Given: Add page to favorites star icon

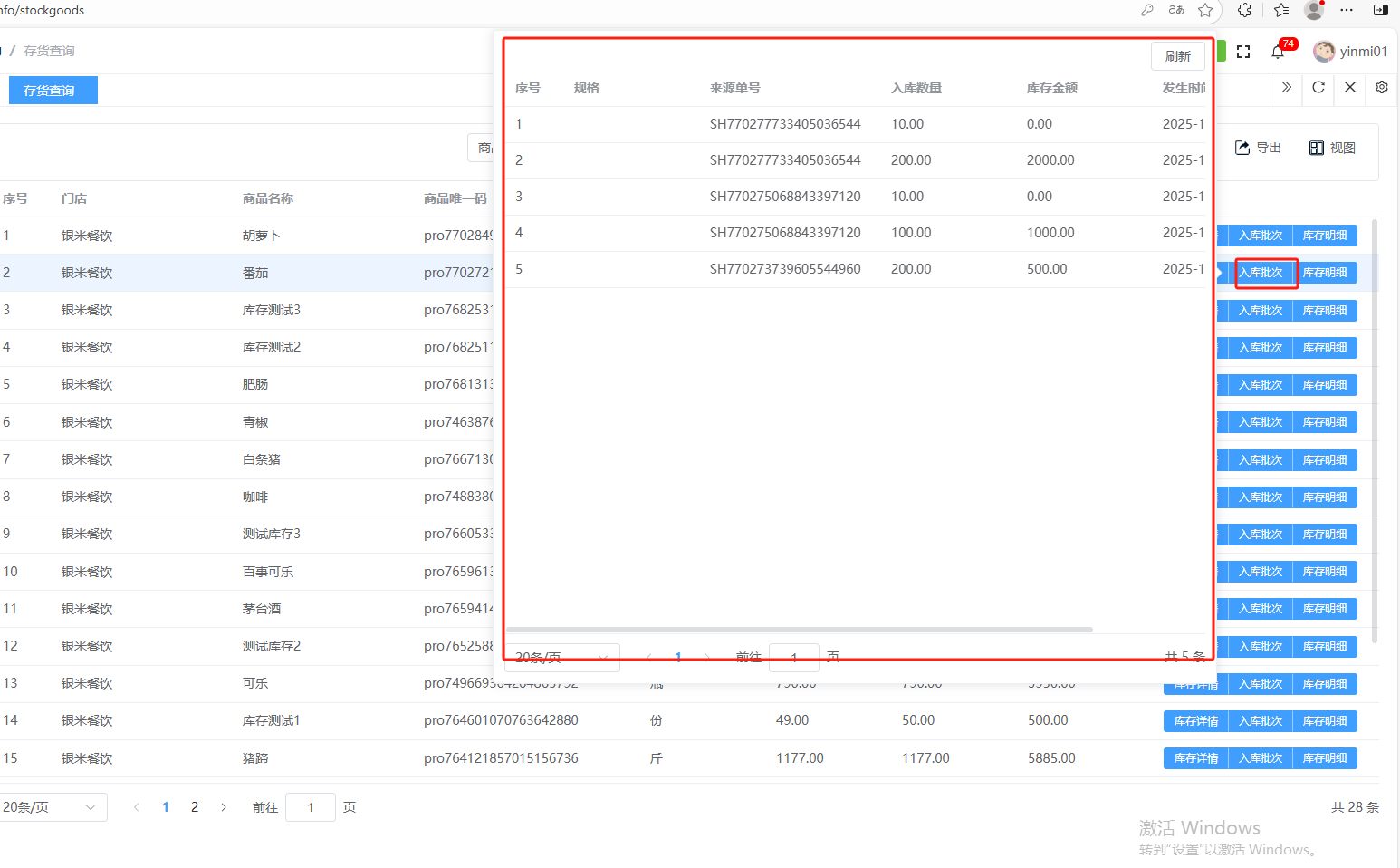Looking at the screenshot, I should [1205, 10].
